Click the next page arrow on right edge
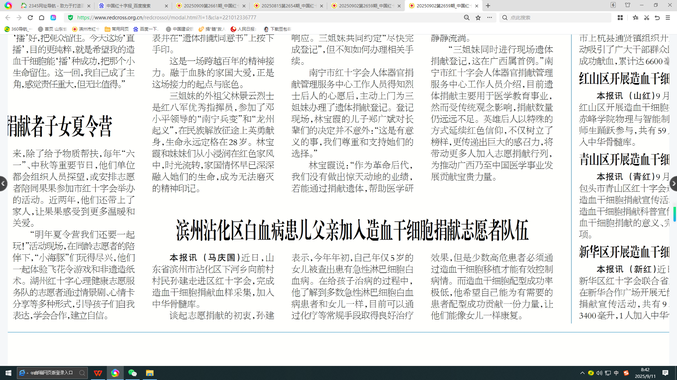This screenshot has height=380, width=677. pyautogui.click(x=674, y=184)
